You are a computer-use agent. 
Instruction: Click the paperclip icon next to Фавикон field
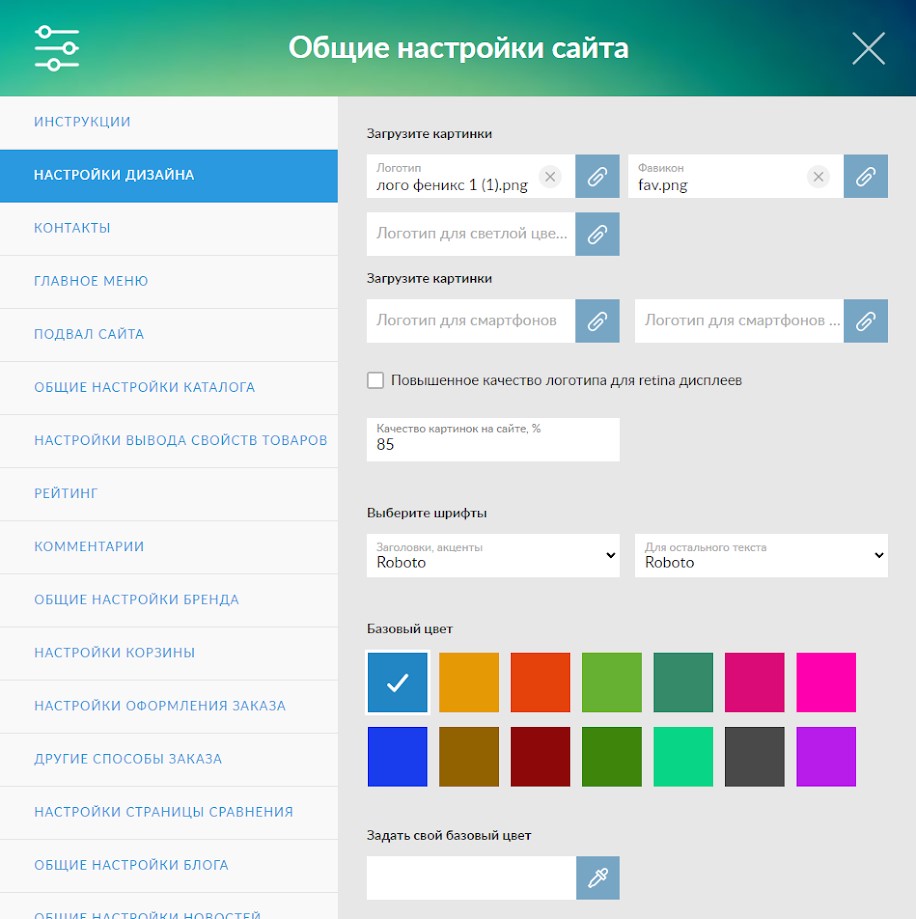pyautogui.click(x=865, y=177)
